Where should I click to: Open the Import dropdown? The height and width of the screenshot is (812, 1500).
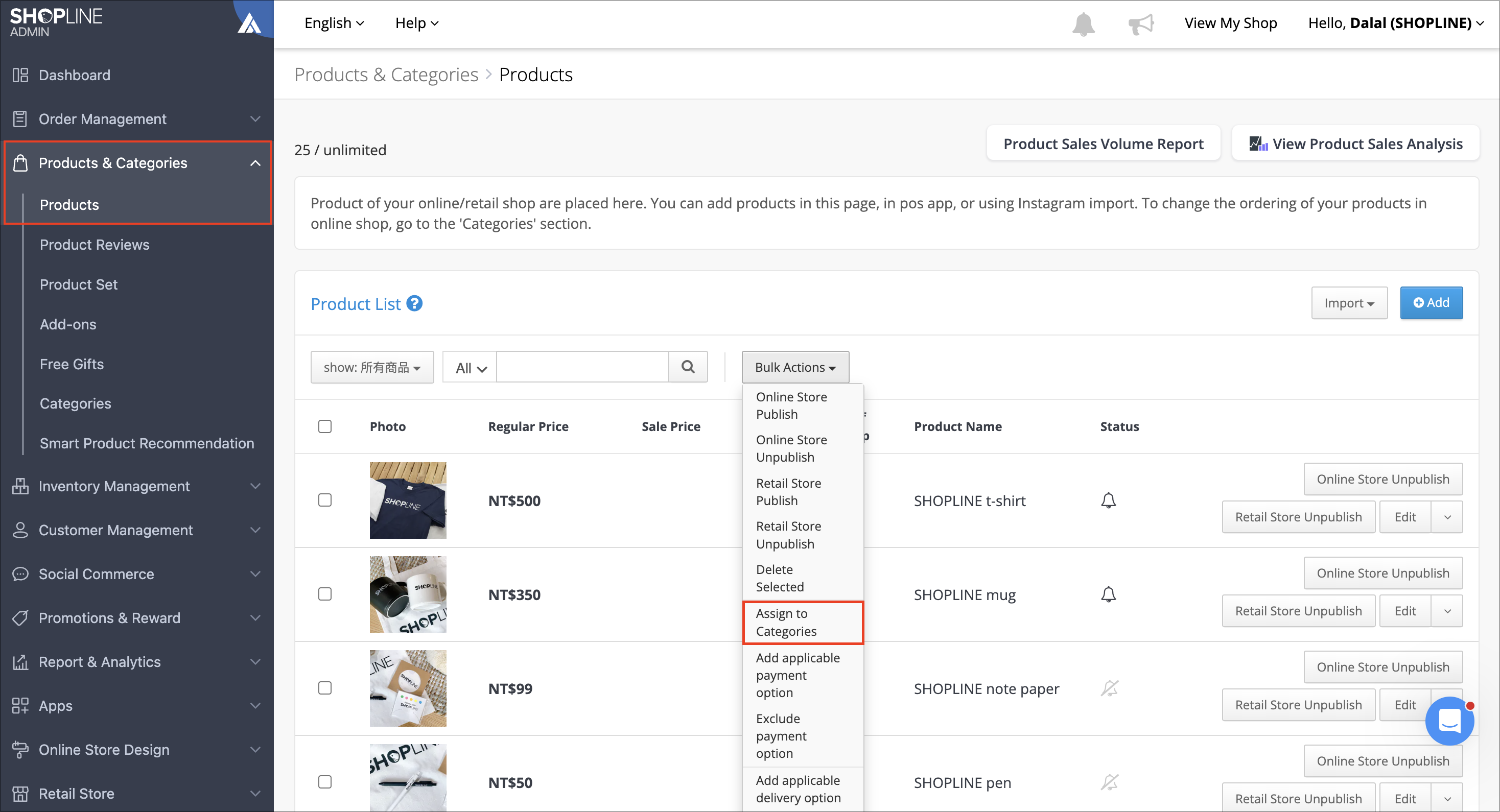click(1349, 303)
